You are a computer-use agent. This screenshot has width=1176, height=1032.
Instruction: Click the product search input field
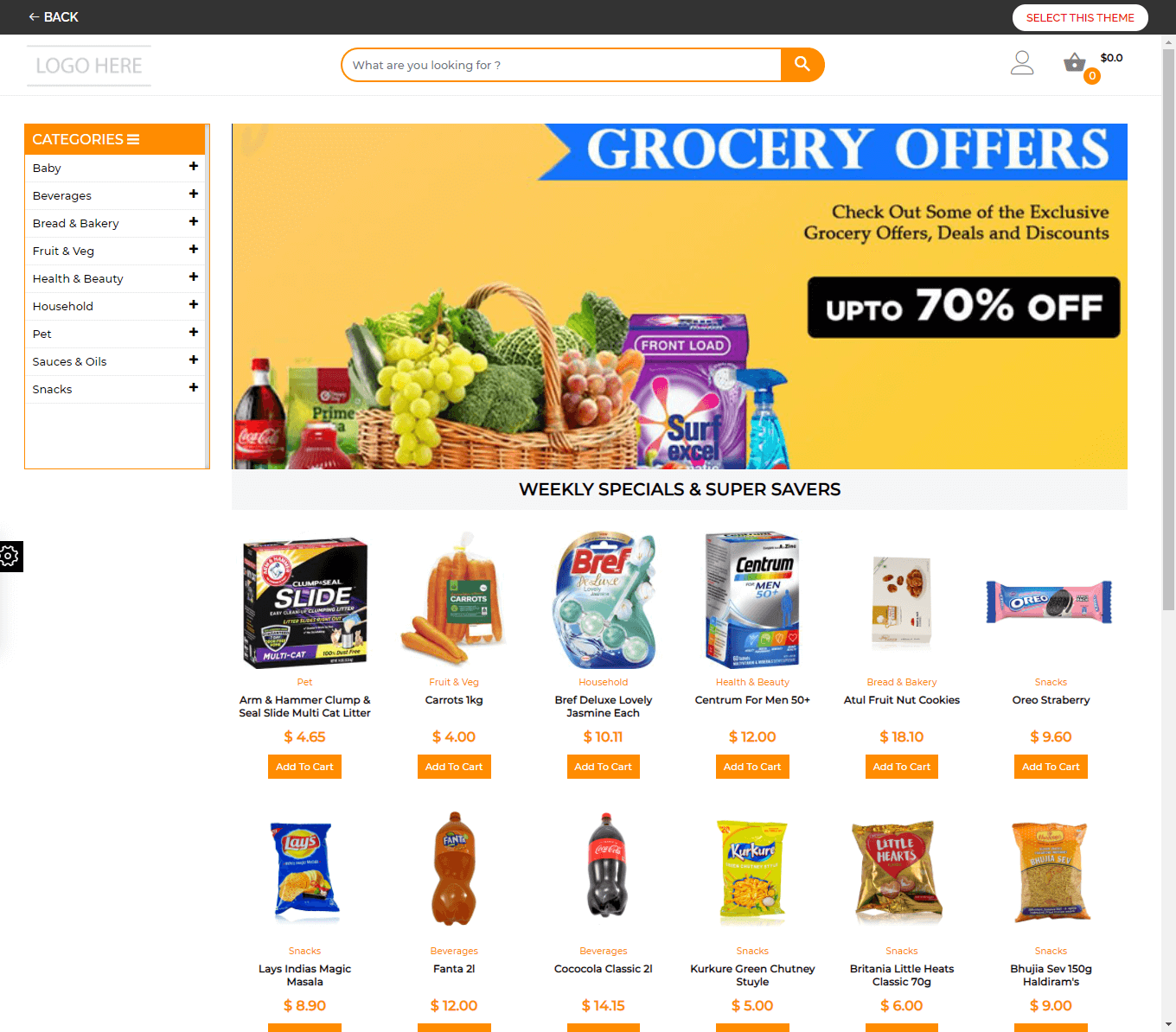pyautogui.click(x=562, y=65)
